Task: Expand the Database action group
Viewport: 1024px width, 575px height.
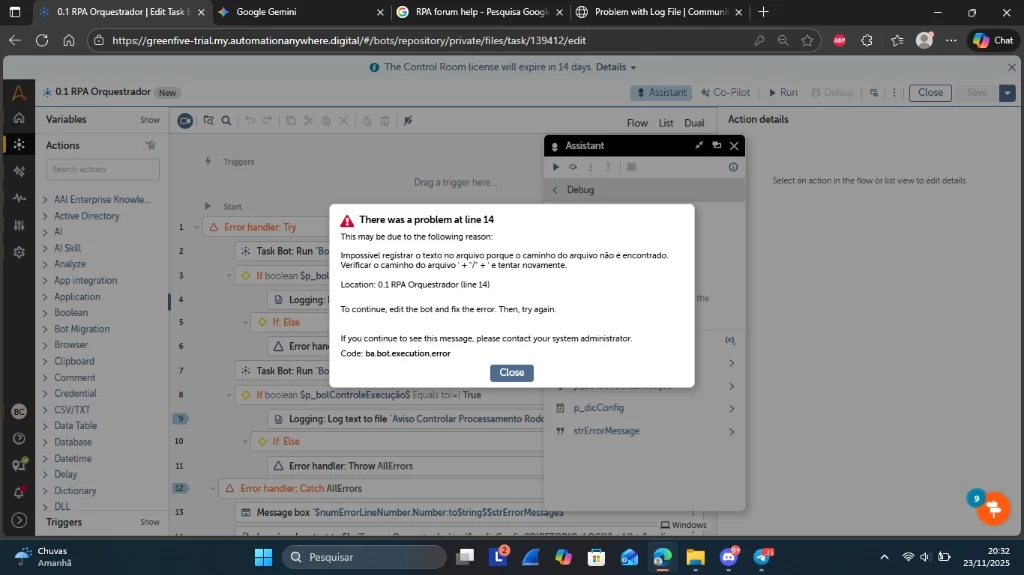Action: pyautogui.click(x=45, y=442)
